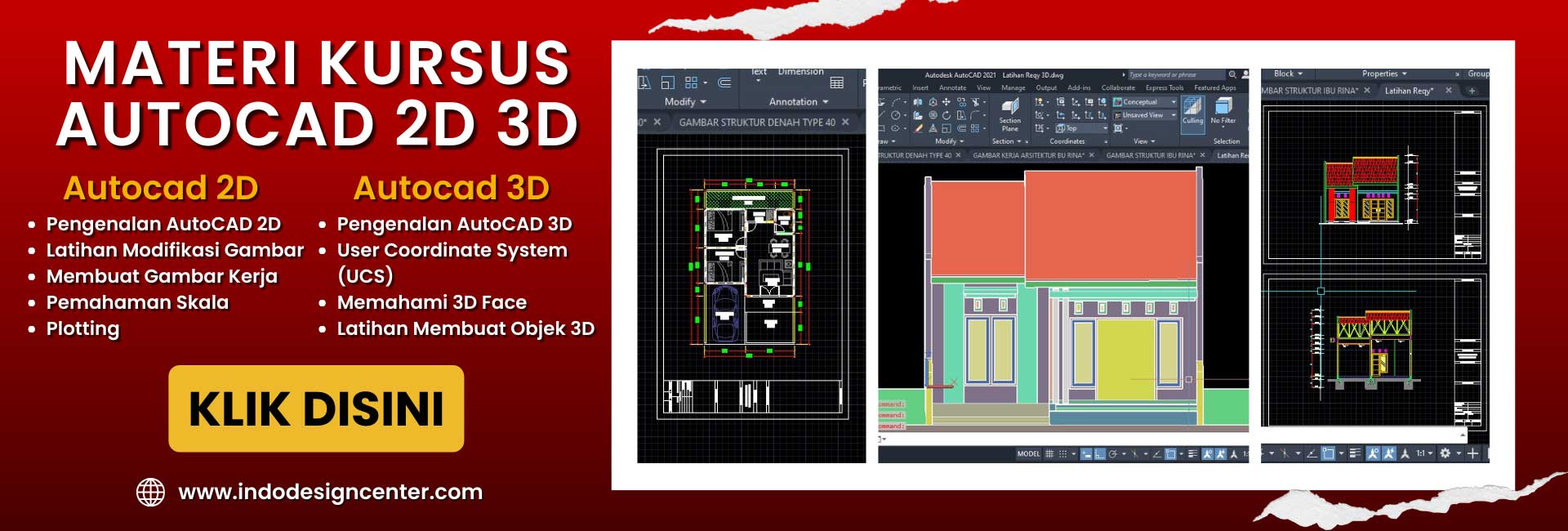
Task: Toggle dynamic input in middle status bar
Action: (x=1086, y=453)
